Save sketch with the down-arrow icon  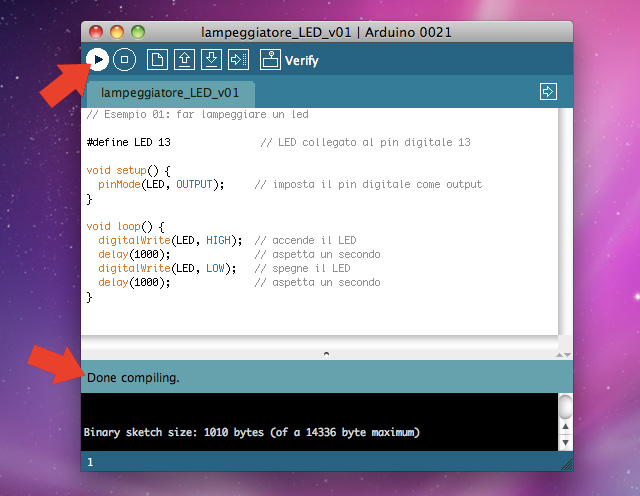click(x=211, y=60)
